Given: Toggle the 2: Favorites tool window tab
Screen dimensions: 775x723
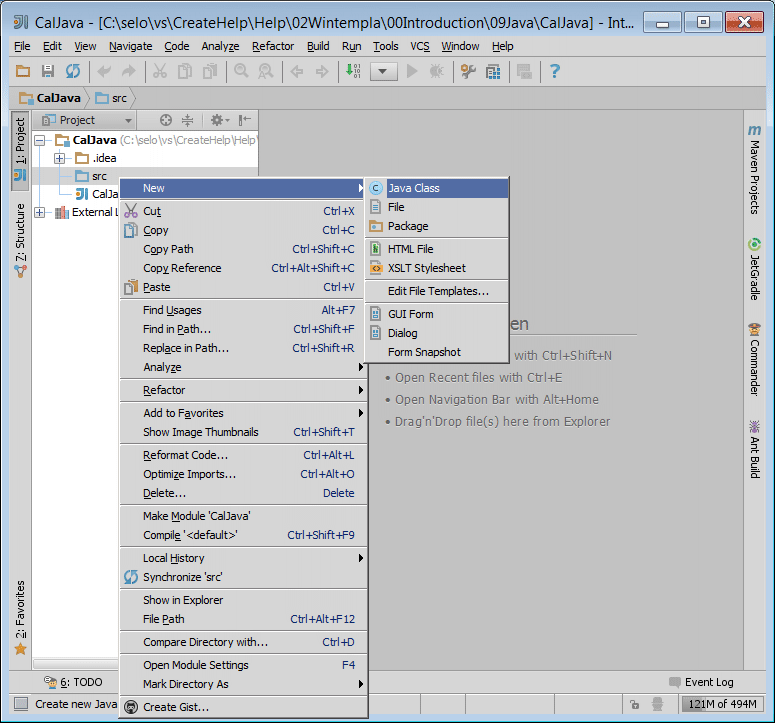Looking at the screenshot, I should pos(20,618).
